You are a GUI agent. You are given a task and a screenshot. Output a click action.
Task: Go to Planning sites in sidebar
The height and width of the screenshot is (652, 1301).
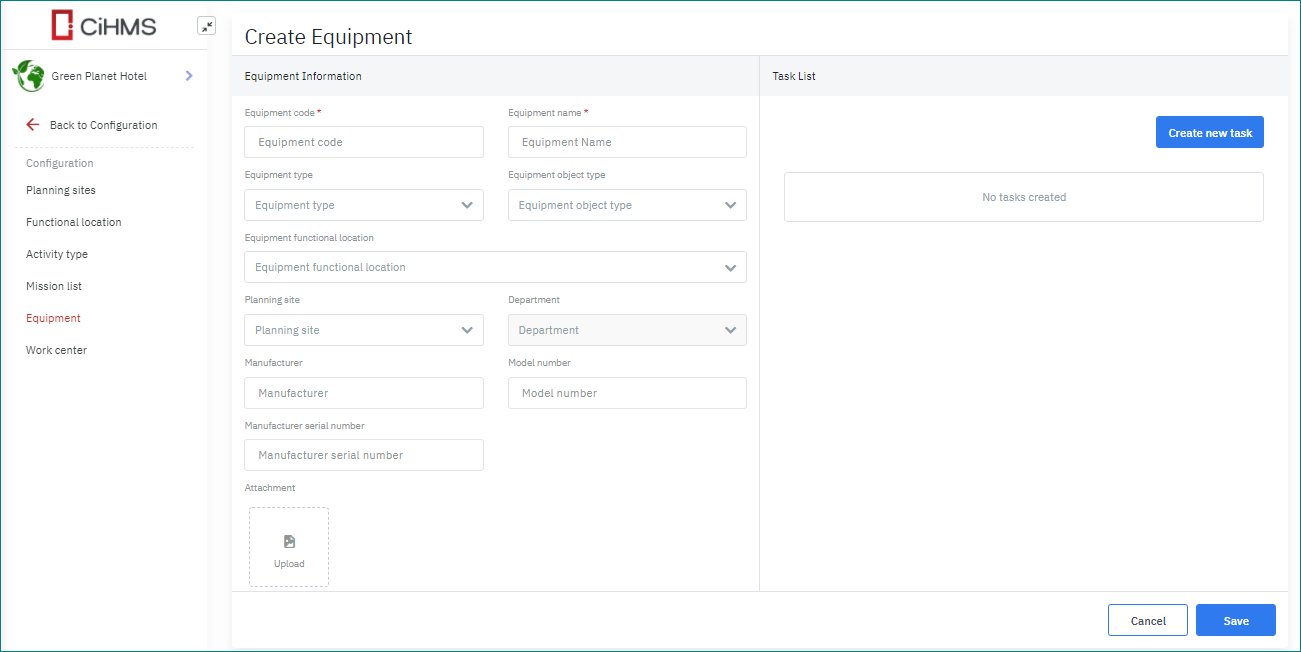click(61, 190)
